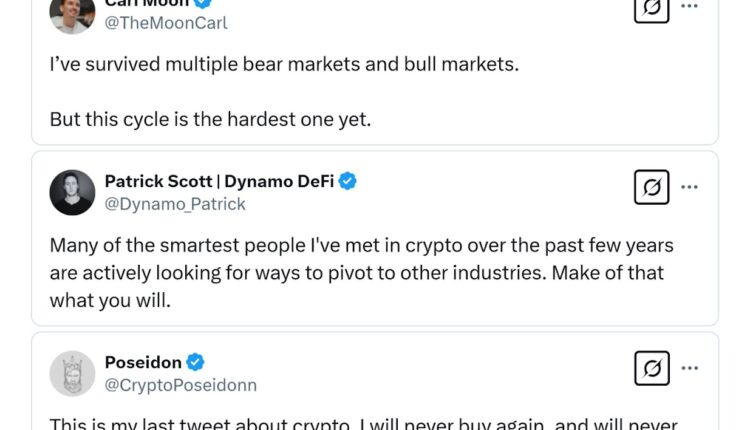750x430 pixels.
Task: Show more options for Carl Moon's tweet
Action: (x=690, y=6)
